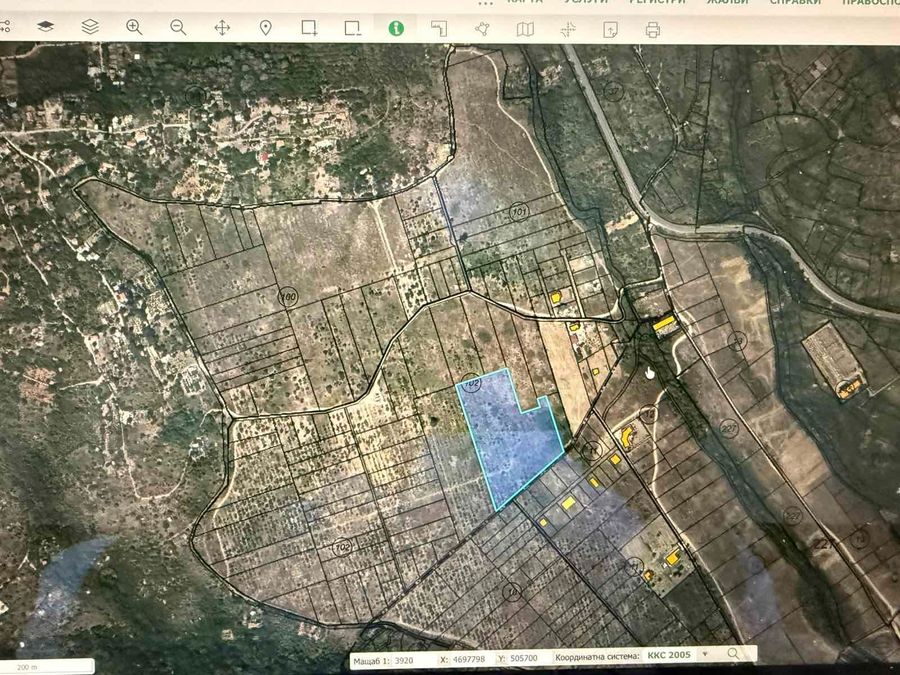Select the polygon area drawing tool

tap(482, 29)
